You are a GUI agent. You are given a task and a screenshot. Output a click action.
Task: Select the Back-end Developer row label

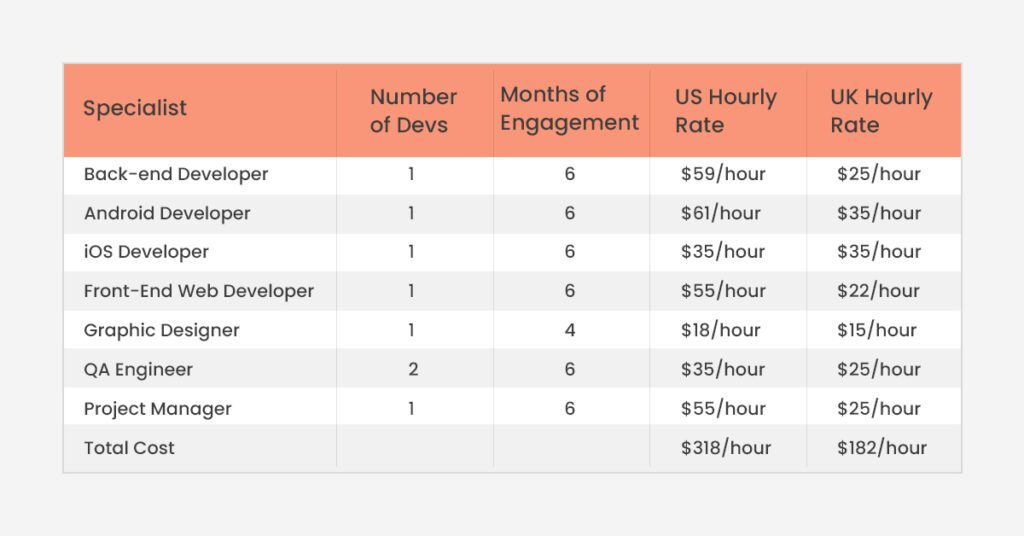176,174
